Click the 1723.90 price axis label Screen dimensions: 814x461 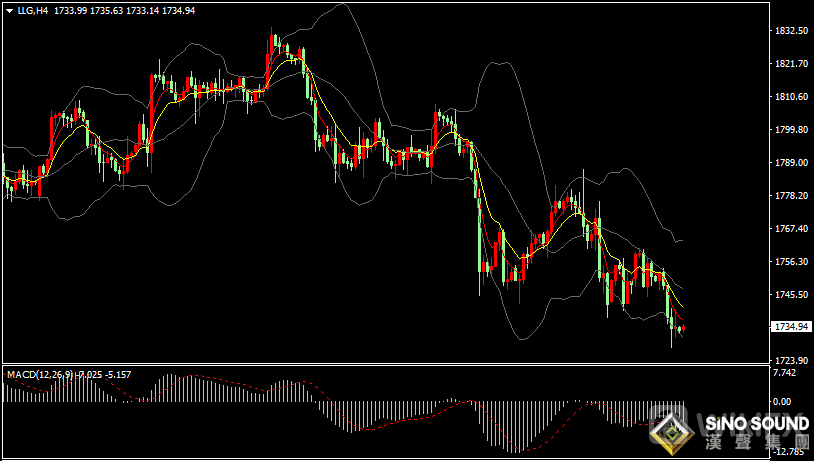[791, 360]
